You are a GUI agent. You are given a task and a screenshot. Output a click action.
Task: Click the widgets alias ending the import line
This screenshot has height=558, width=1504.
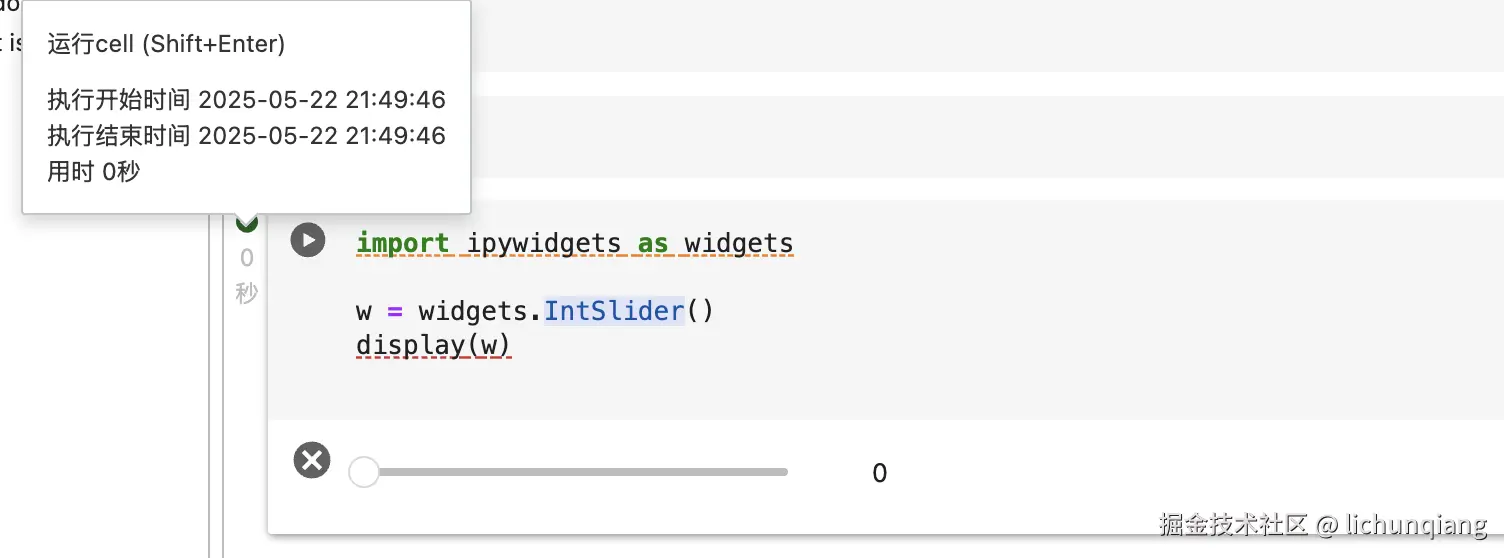[x=738, y=243]
